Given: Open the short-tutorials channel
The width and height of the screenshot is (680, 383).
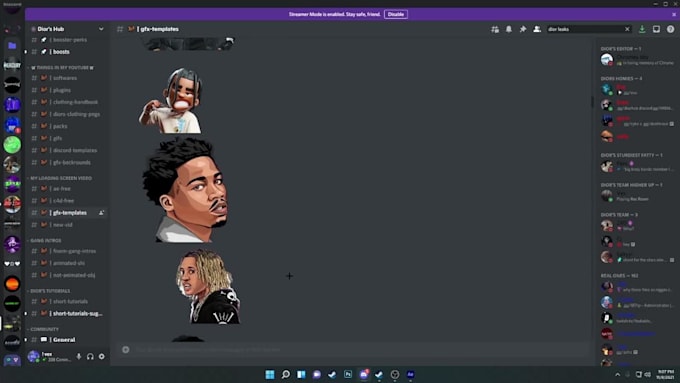Looking at the screenshot, I should point(67,301).
